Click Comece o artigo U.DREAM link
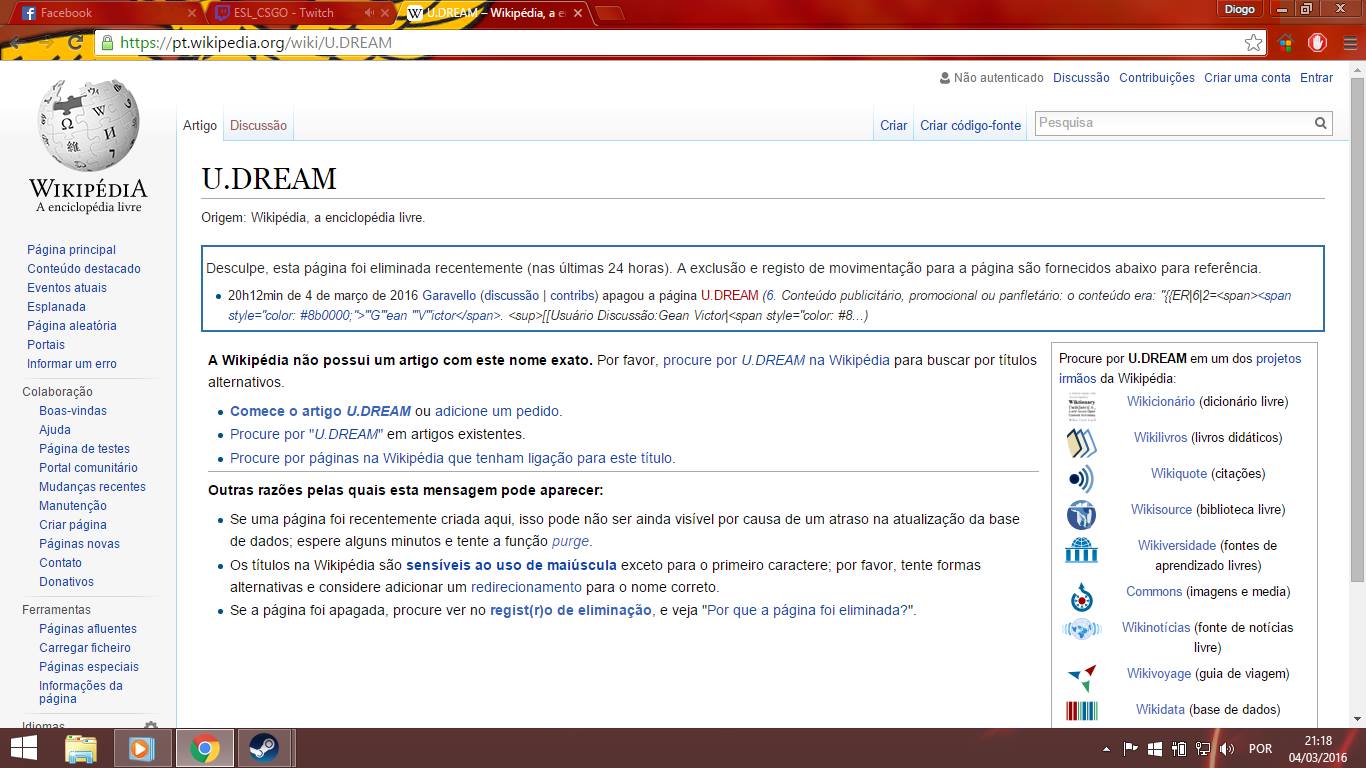This screenshot has height=768, width=1366. 320,411
